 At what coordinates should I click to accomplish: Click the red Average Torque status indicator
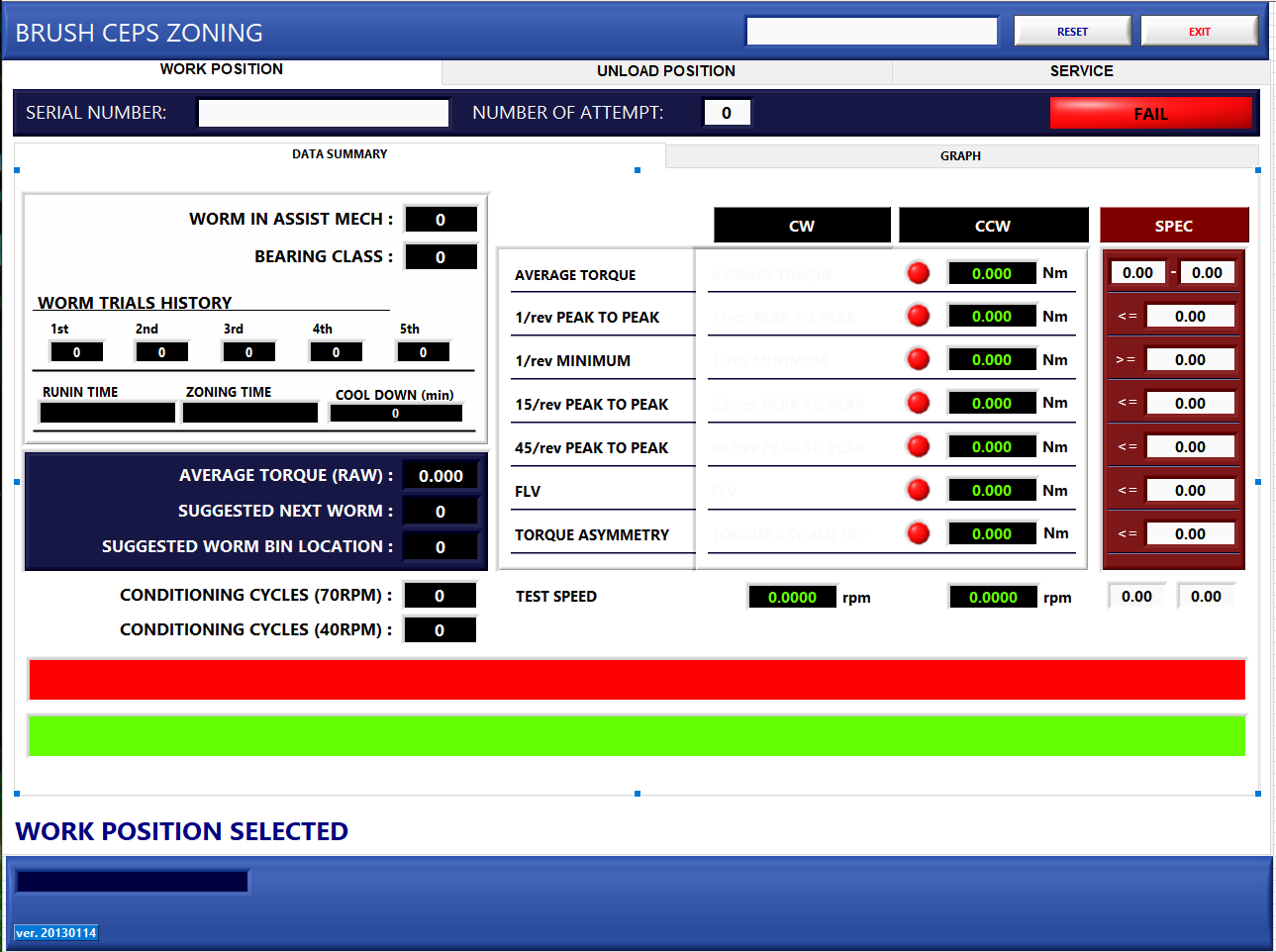tap(918, 273)
